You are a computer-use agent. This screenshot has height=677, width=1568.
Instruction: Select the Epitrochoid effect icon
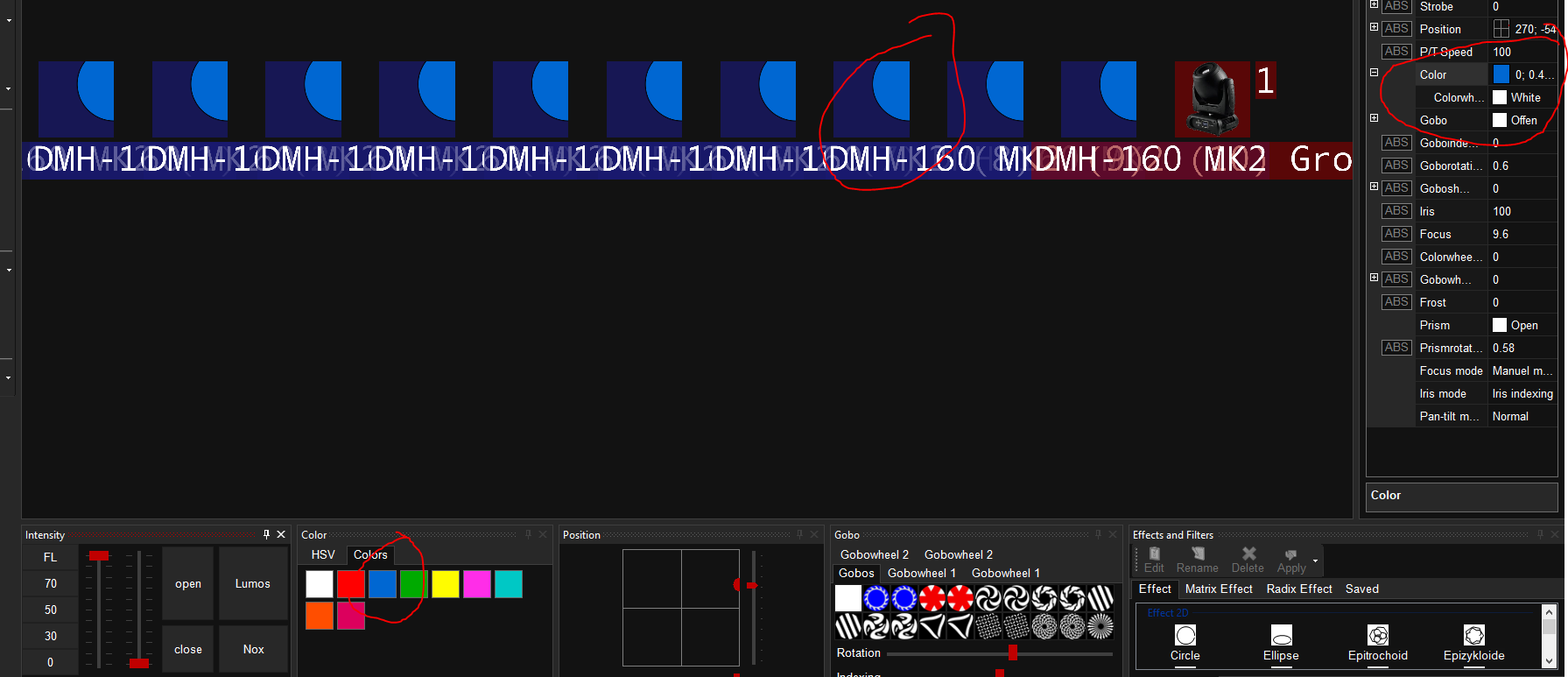(x=1377, y=636)
